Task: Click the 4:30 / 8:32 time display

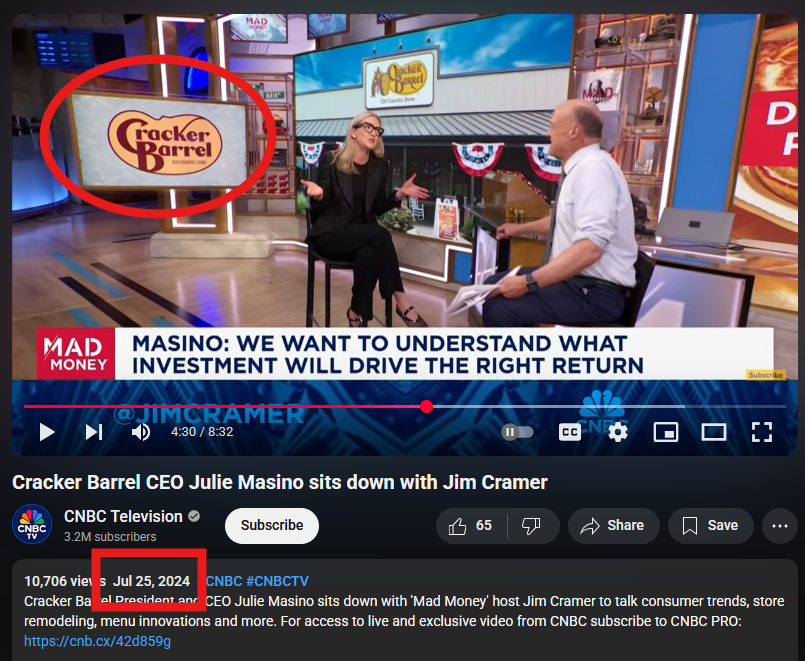Action: point(202,432)
